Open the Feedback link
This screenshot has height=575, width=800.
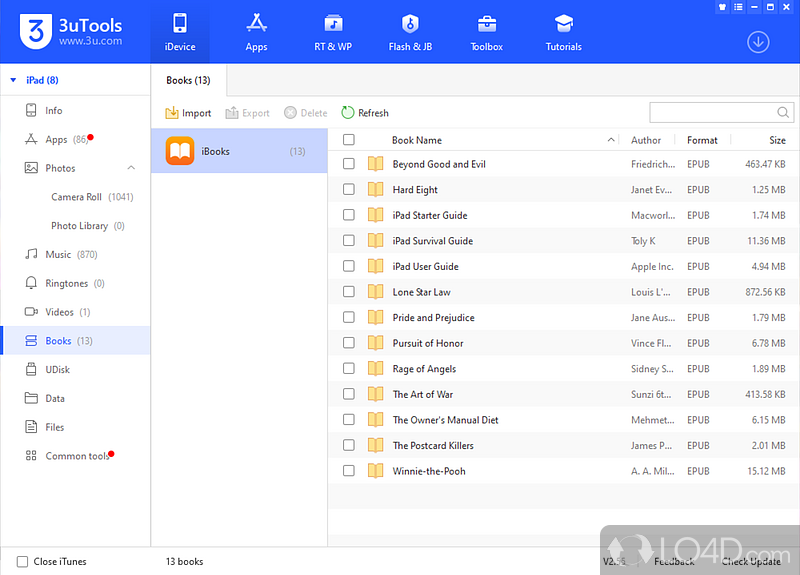674,562
